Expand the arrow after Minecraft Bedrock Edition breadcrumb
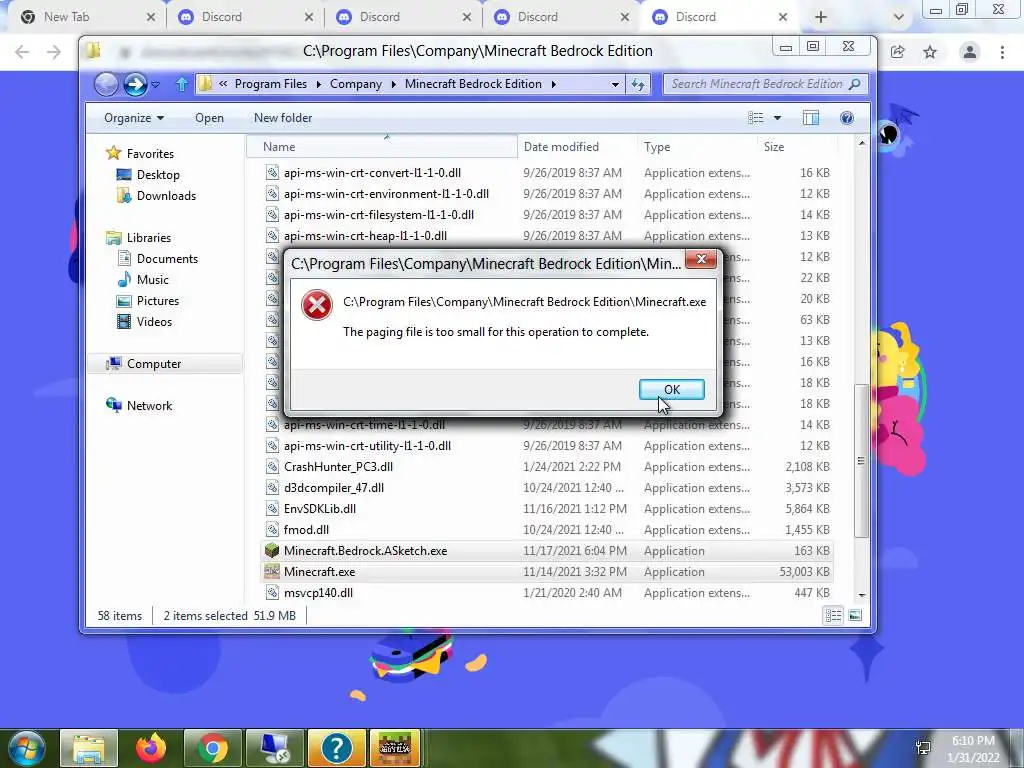The image size is (1024, 768). 554,84
